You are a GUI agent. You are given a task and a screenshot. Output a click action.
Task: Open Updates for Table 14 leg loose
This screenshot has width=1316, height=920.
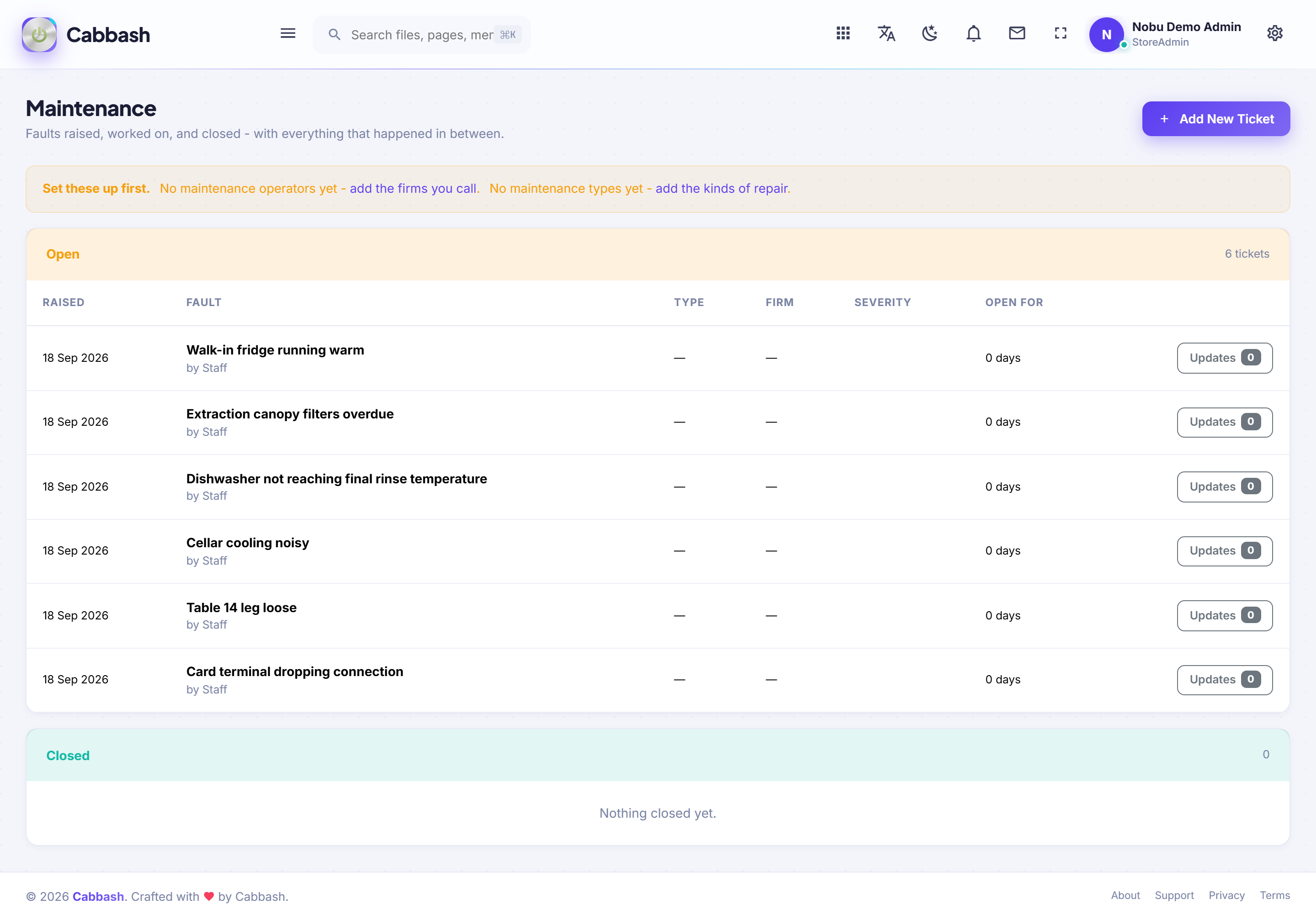(1224, 615)
